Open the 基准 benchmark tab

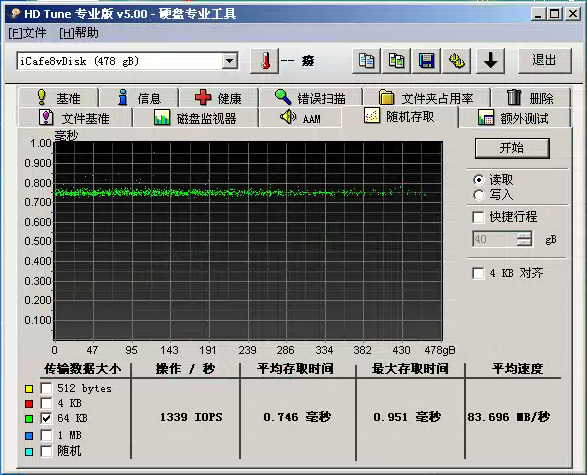(58, 98)
